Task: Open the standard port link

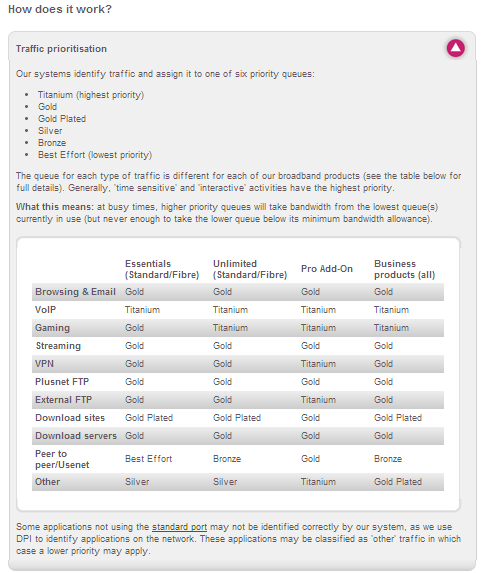Action: click(x=179, y=527)
